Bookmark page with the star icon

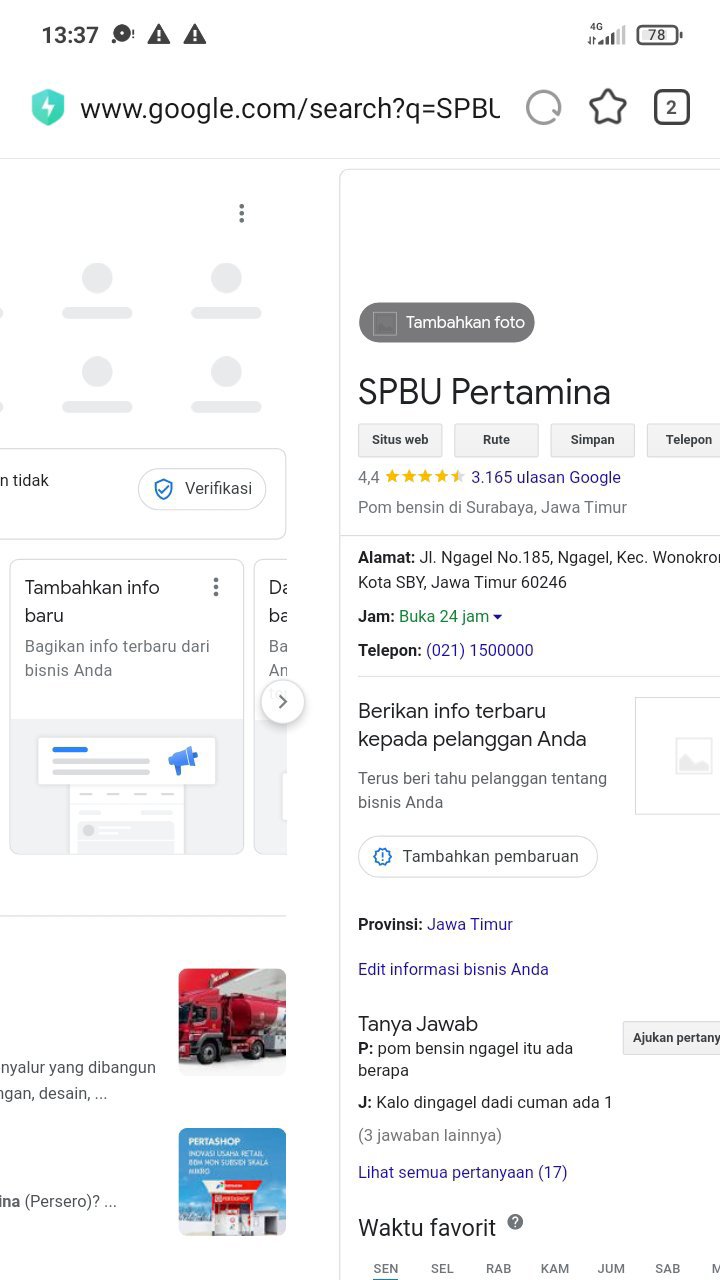[x=607, y=108]
